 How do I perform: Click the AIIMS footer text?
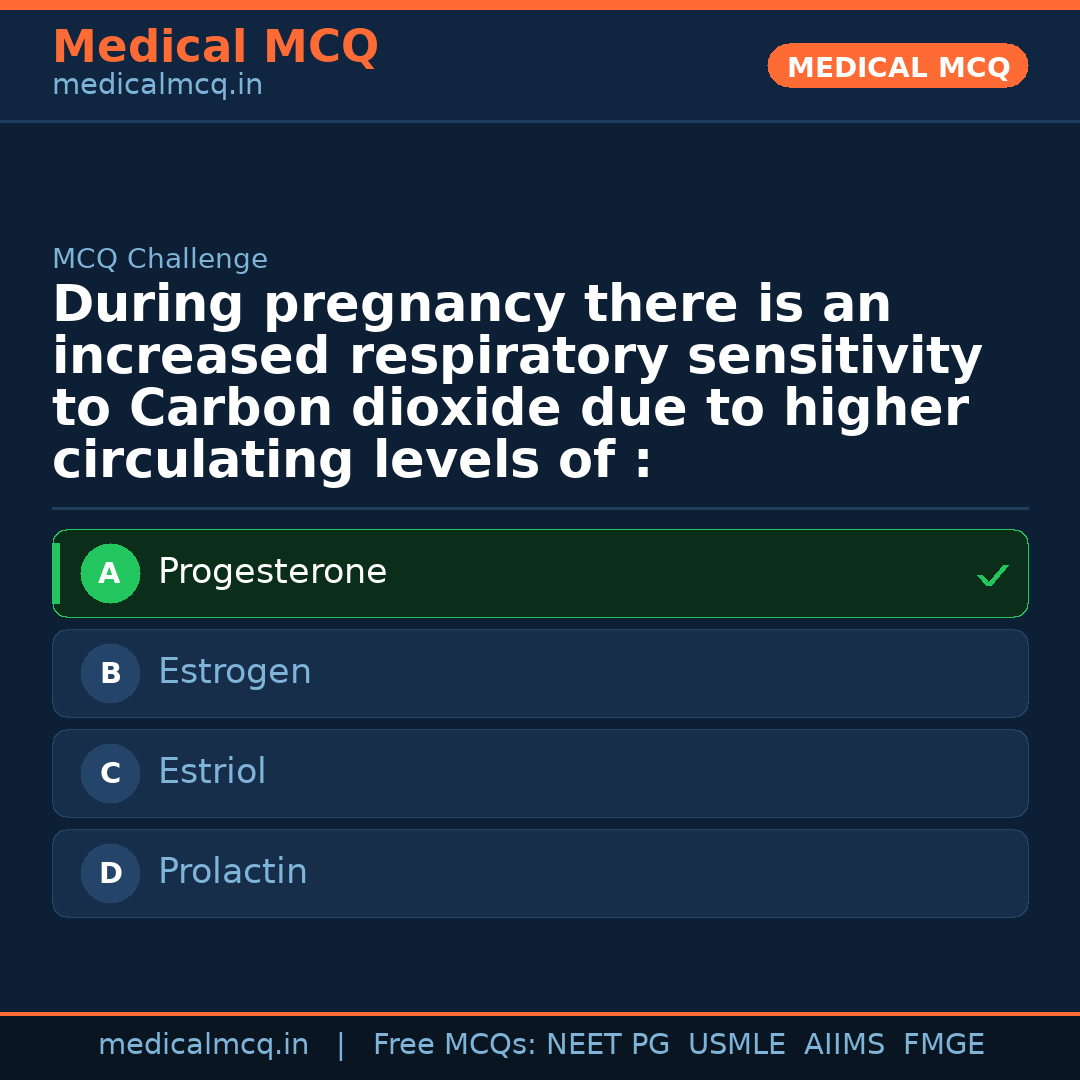tap(844, 1045)
